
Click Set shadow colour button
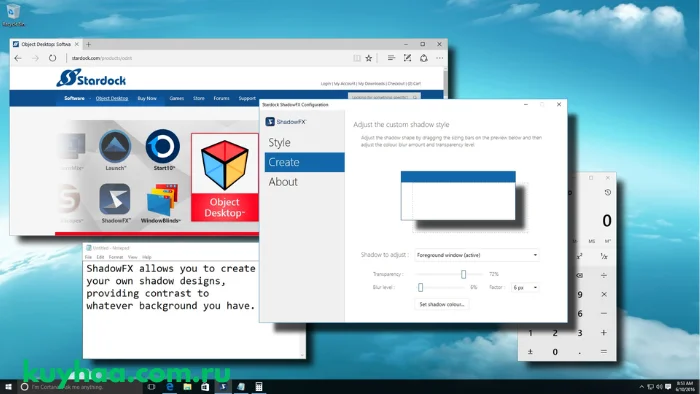click(442, 304)
